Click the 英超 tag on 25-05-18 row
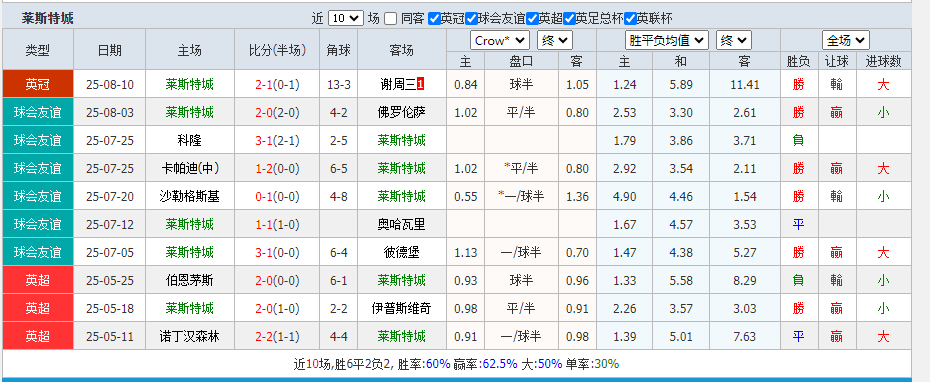Screen dimensions: 930x382 (38, 308)
